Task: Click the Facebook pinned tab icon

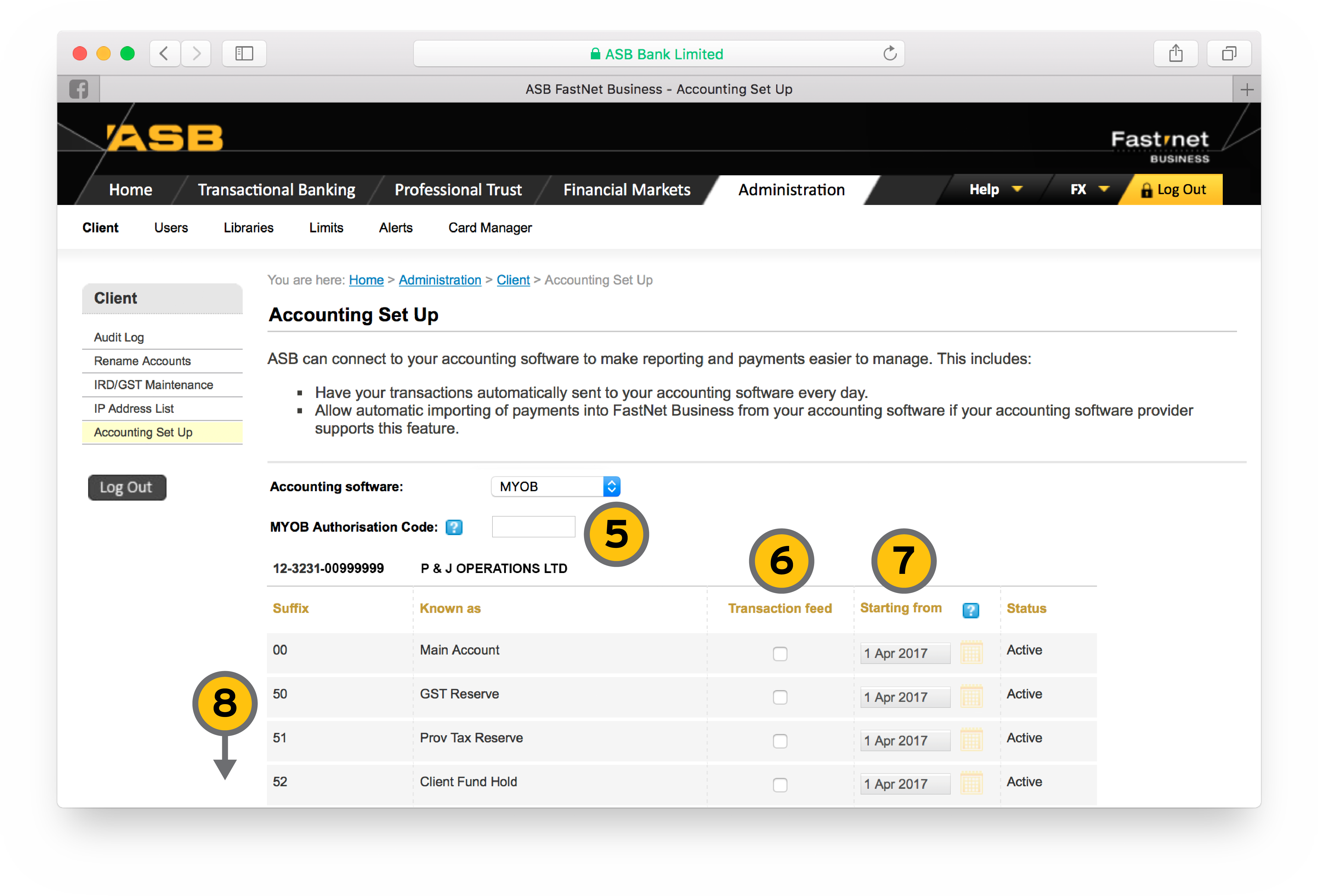Action: 78,89
